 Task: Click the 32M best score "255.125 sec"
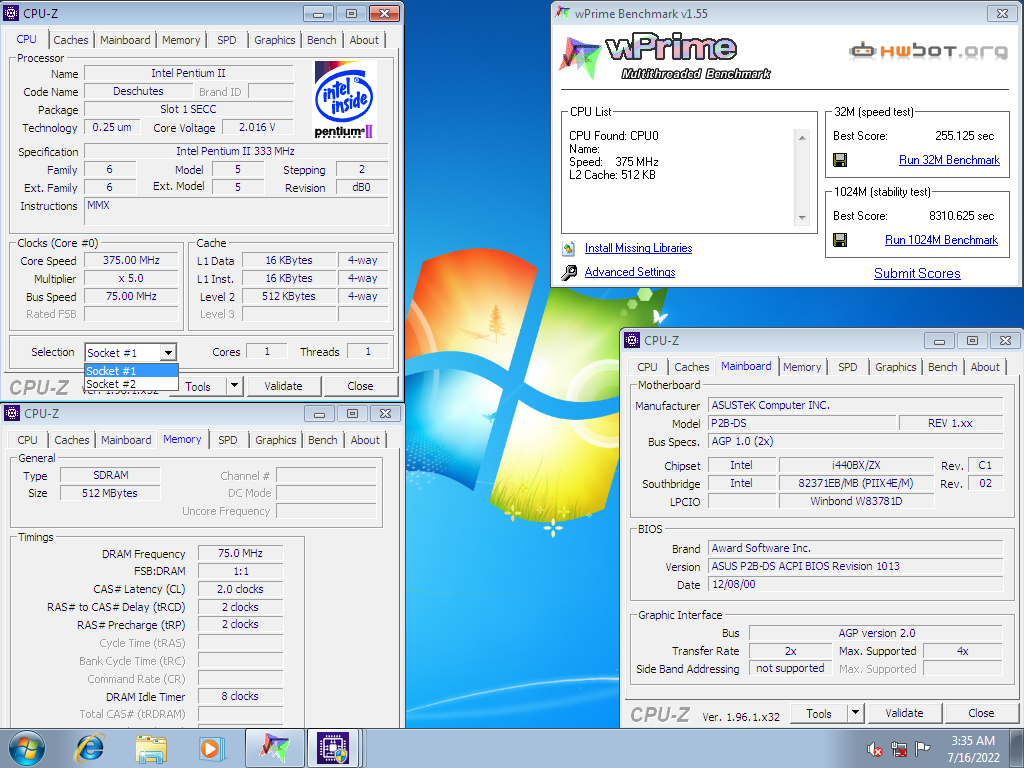coord(965,136)
